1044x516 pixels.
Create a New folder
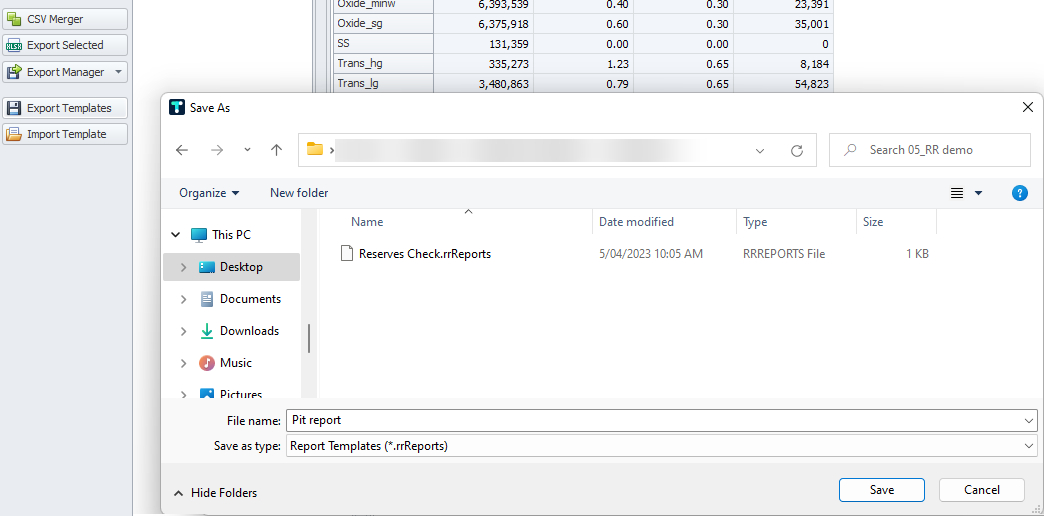[299, 193]
